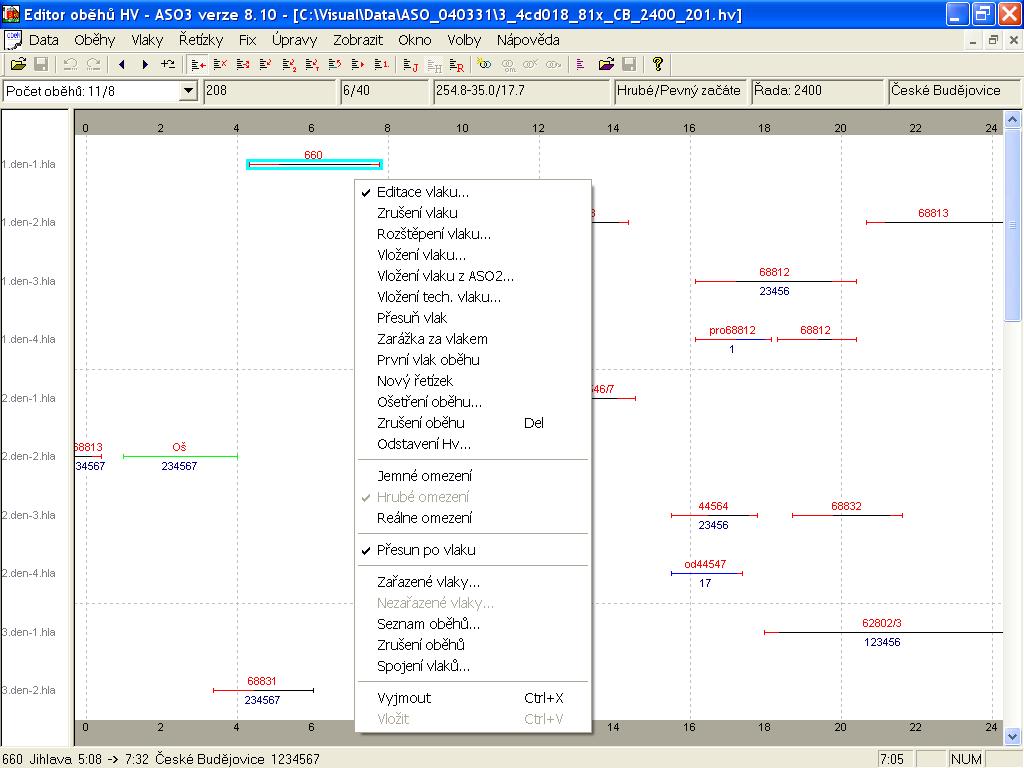This screenshot has height=768, width=1024.
Task: Choose 'Rozštěpení vlaku...' from the context menu
Action: coord(473,234)
